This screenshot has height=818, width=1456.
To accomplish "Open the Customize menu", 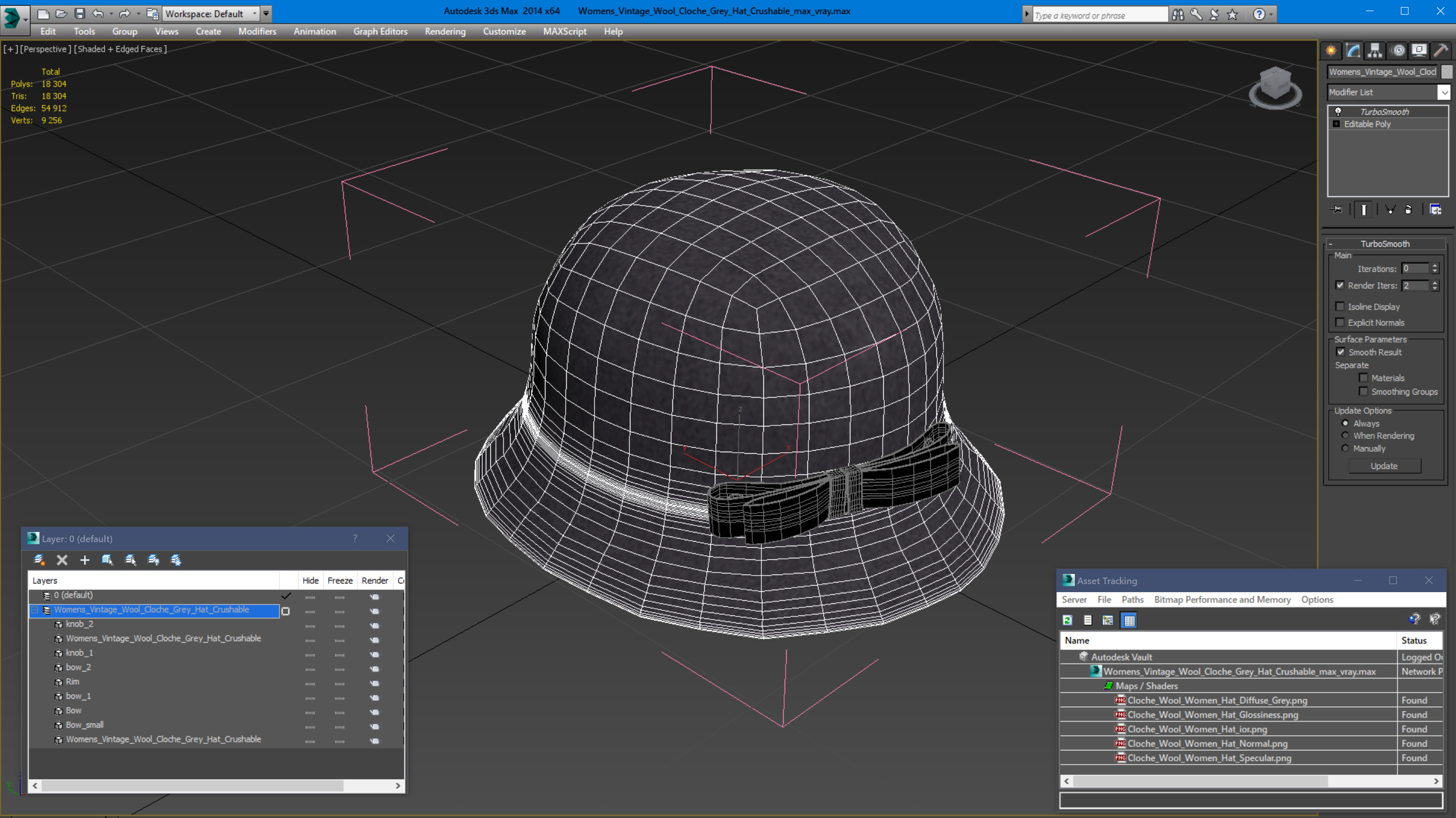I will click(x=504, y=32).
